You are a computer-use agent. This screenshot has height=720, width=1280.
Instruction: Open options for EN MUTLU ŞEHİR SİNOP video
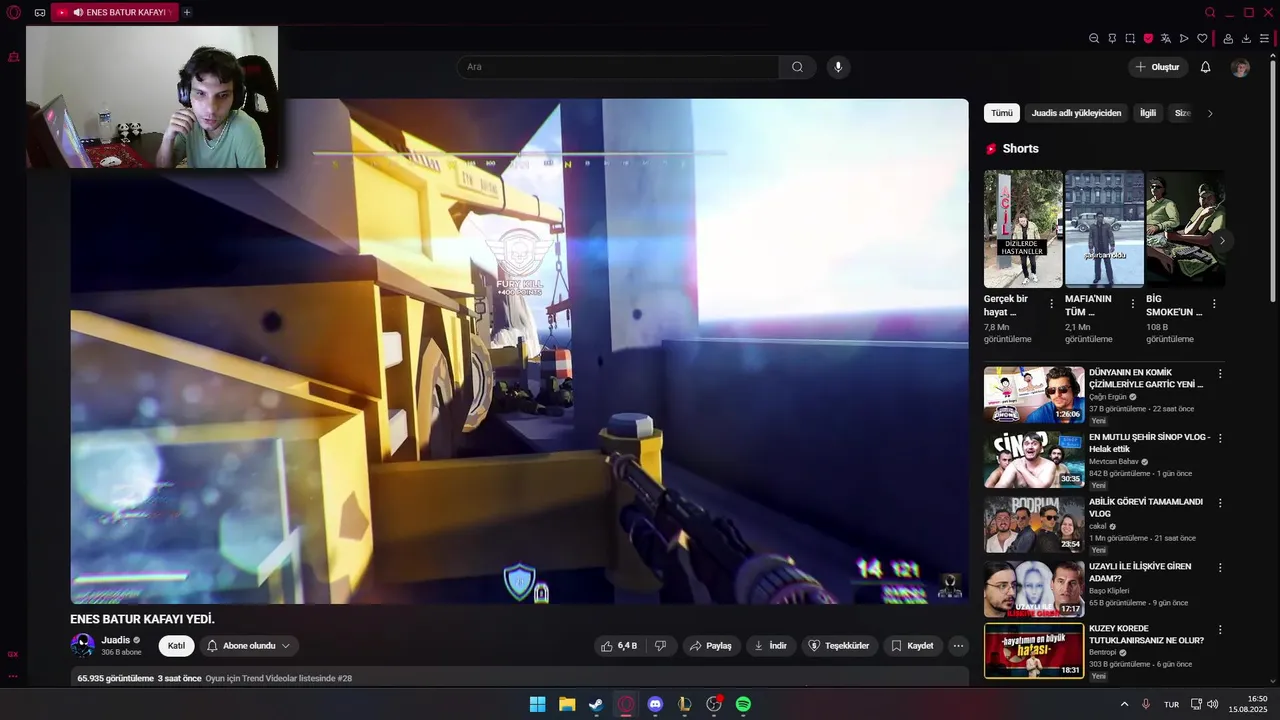[x=1220, y=438]
